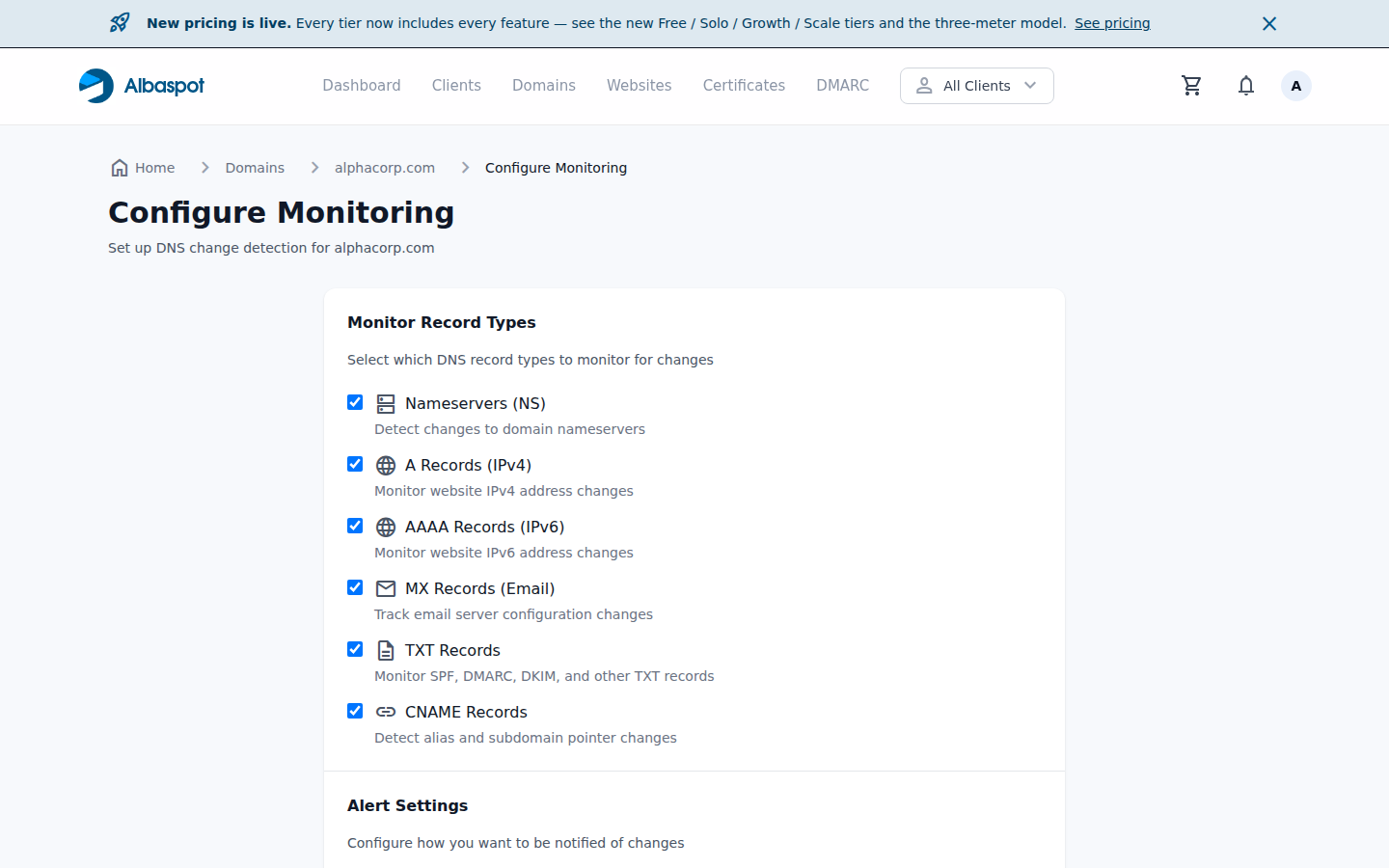The image size is (1389, 868).
Task: Uncheck the A Records (IPv4) checkbox
Action: [355, 464]
